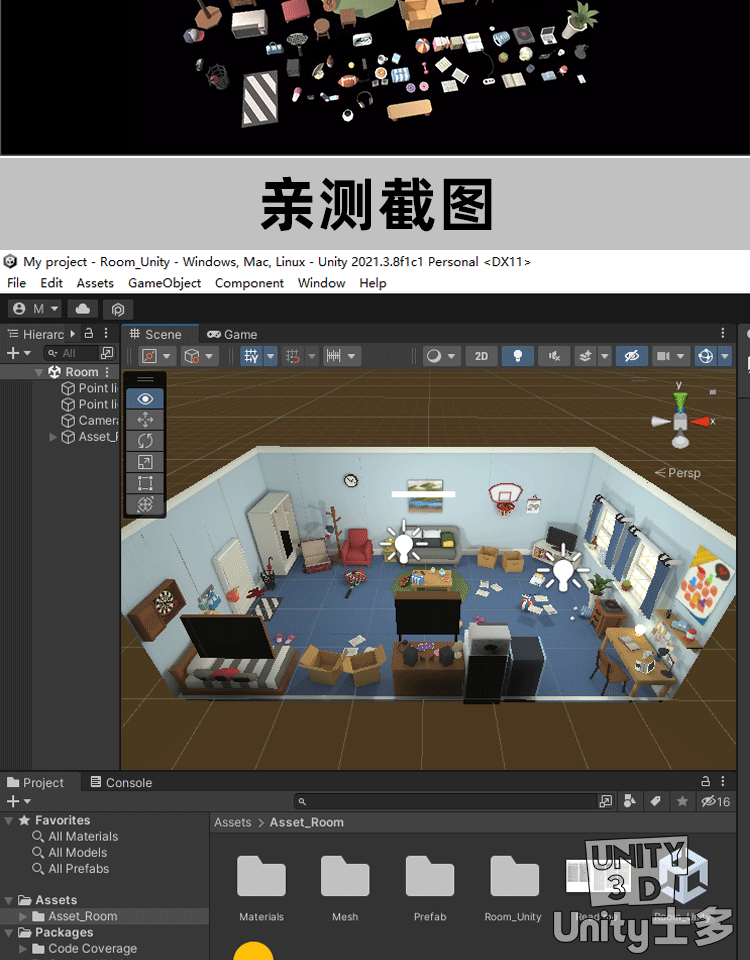750x960 pixels.
Task: Switch to the Game tab
Action: [232, 334]
